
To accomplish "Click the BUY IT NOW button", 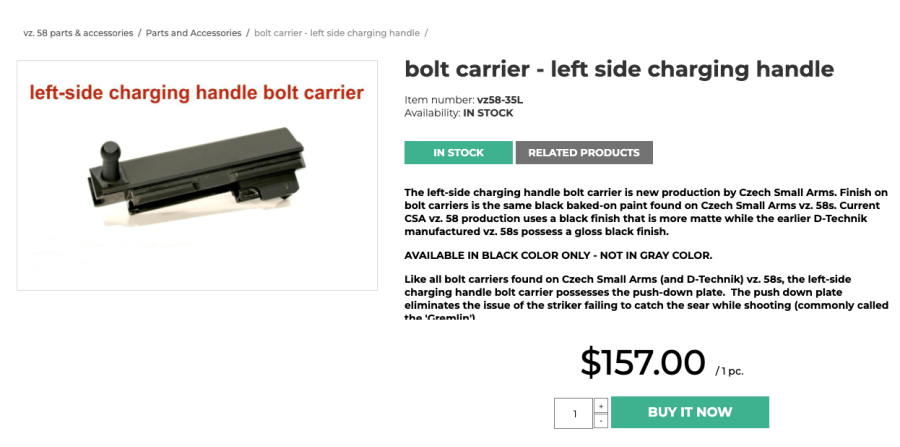I will pyautogui.click(x=690, y=412).
